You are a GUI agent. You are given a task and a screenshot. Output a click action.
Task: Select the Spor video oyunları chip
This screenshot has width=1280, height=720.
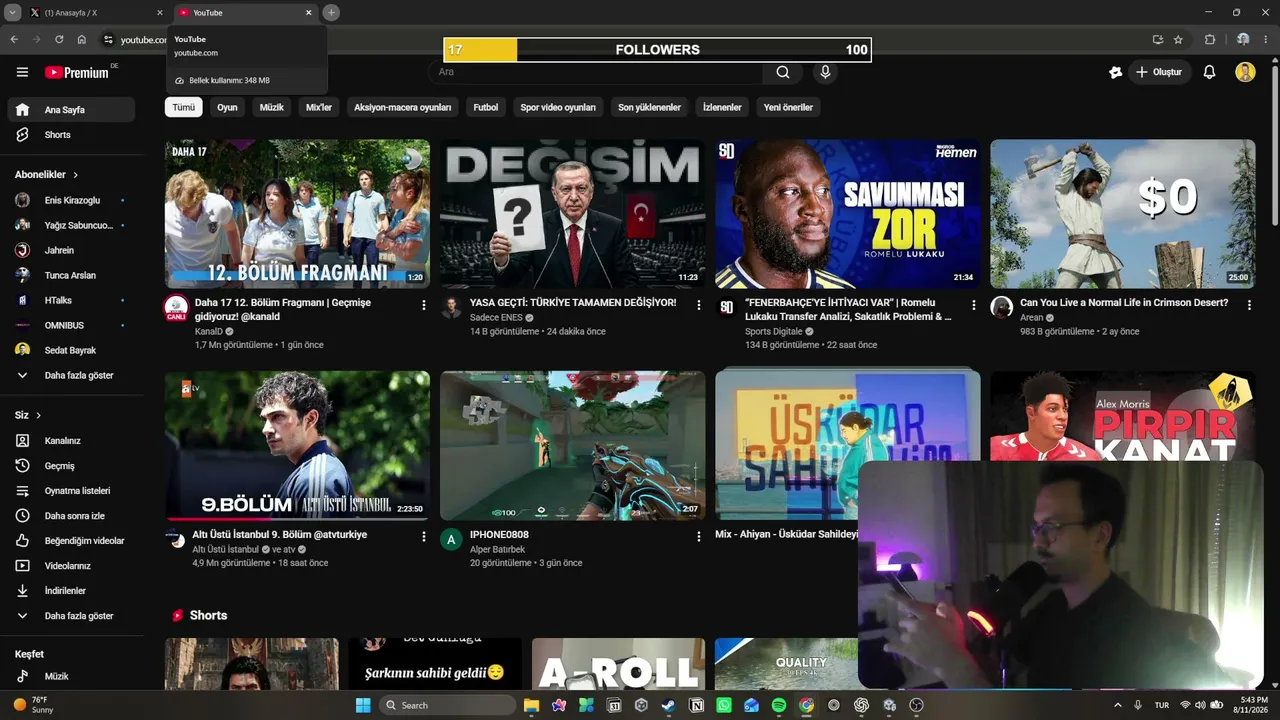pos(558,107)
